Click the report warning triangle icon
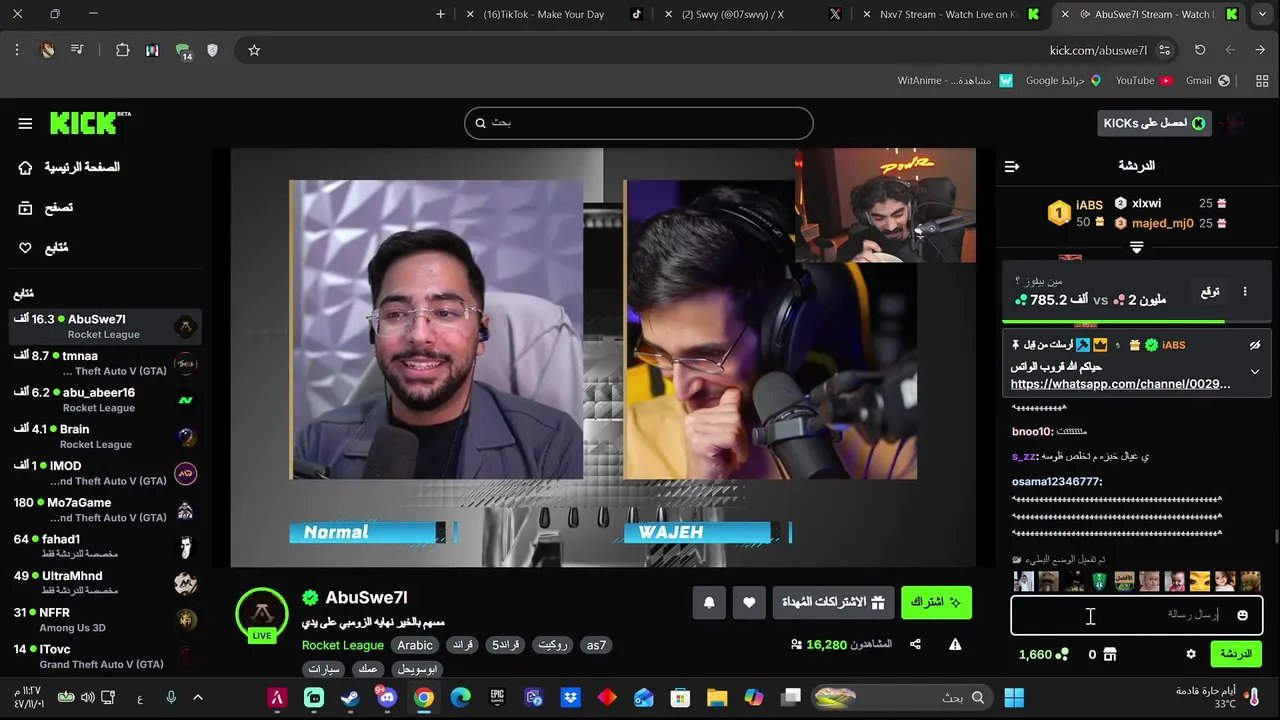The height and width of the screenshot is (720, 1280). 955,645
